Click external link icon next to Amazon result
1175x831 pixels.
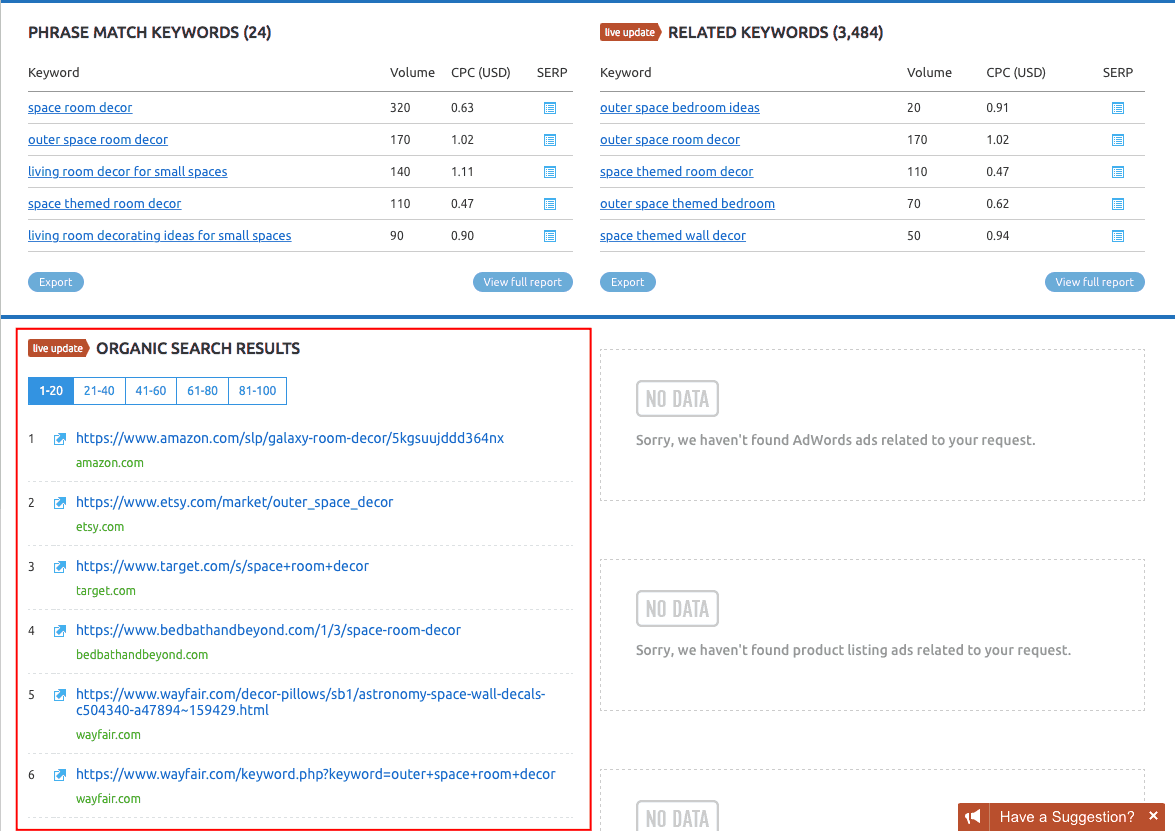pos(60,438)
